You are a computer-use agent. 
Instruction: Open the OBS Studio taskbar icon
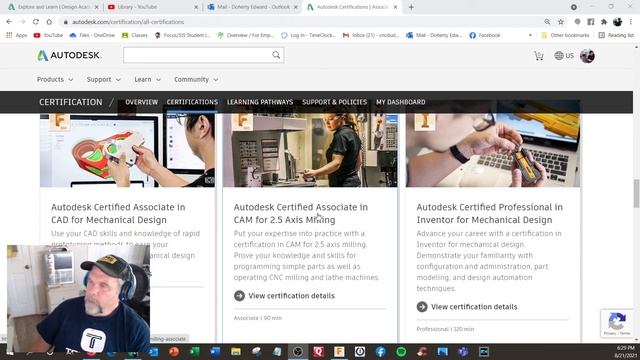pyautogui.click(x=298, y=351)
